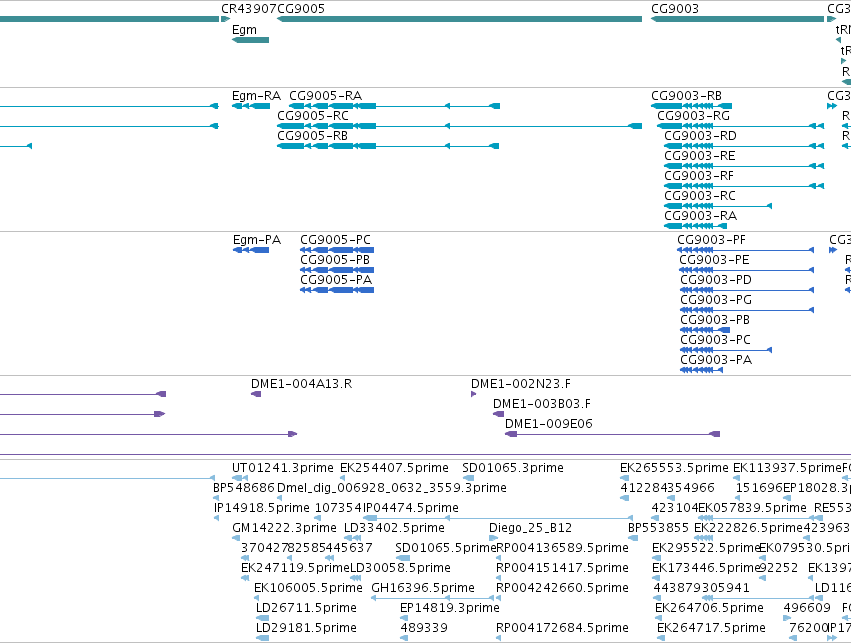Select the CG9003-PB CDS label
The height and width of the screenshot is (643, 851).
(x=715, y=320)
